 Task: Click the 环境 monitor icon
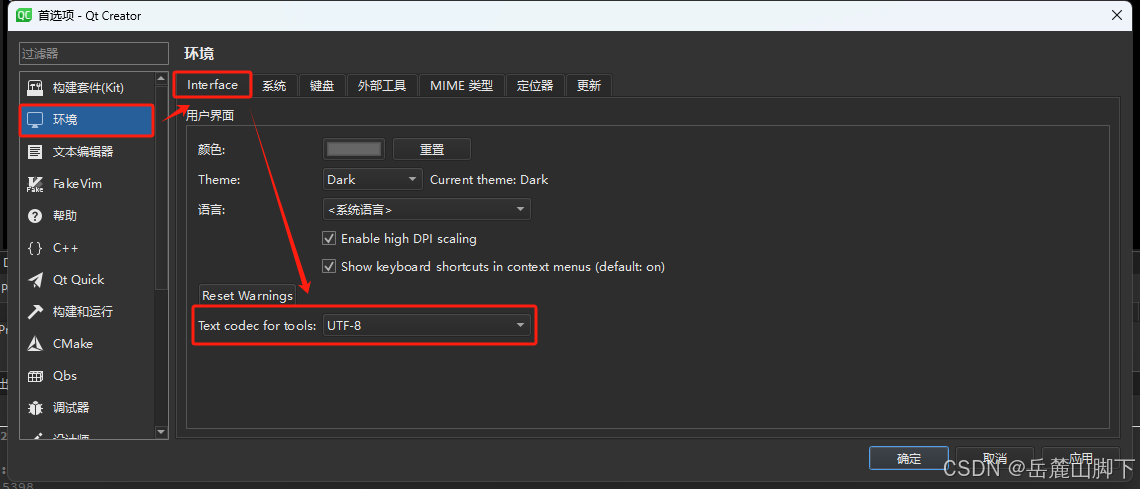click(35, 120)
